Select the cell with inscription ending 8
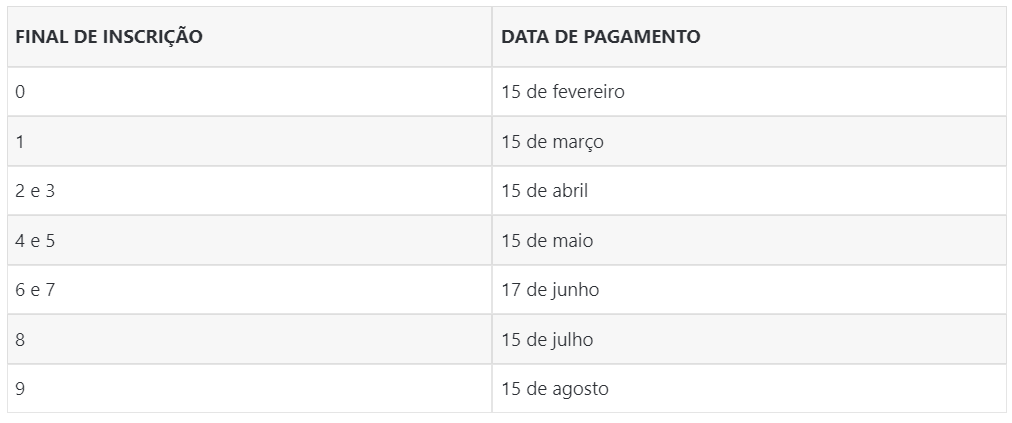The width and height of the screenshot is (1012, 423). pyautogui.click(x=20, y=340)
